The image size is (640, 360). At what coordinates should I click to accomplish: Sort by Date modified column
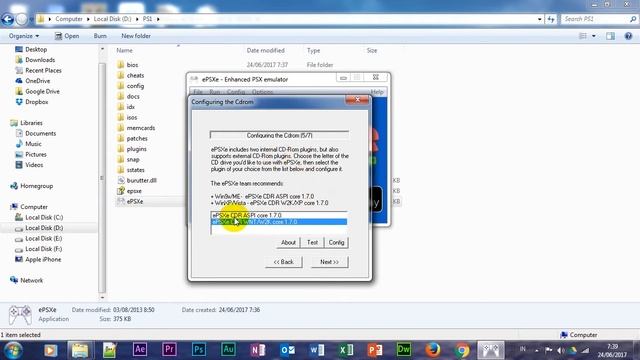(266, 51)
